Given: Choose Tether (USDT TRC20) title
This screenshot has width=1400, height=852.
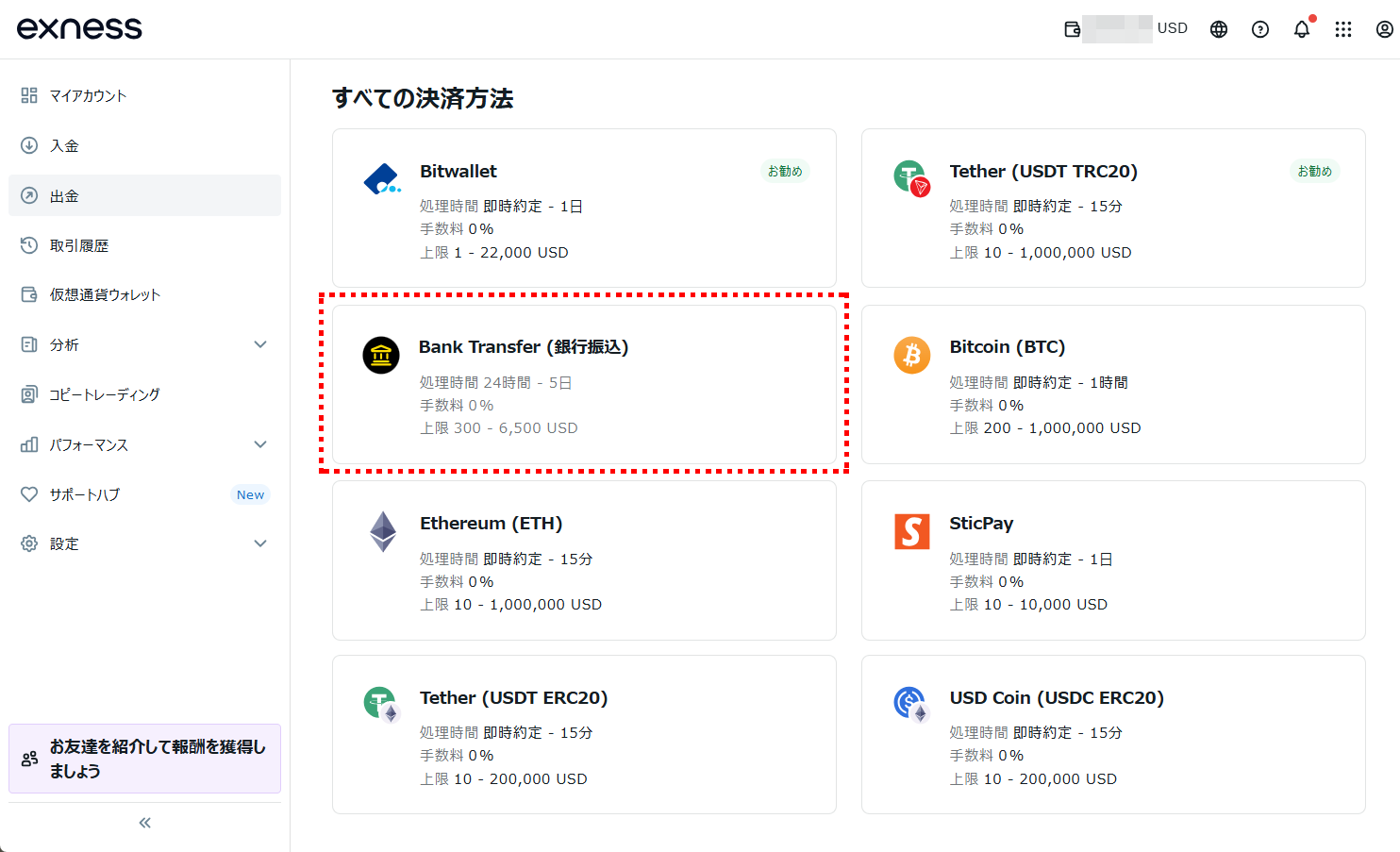Looking at the screenshot, I should 1043,171.
